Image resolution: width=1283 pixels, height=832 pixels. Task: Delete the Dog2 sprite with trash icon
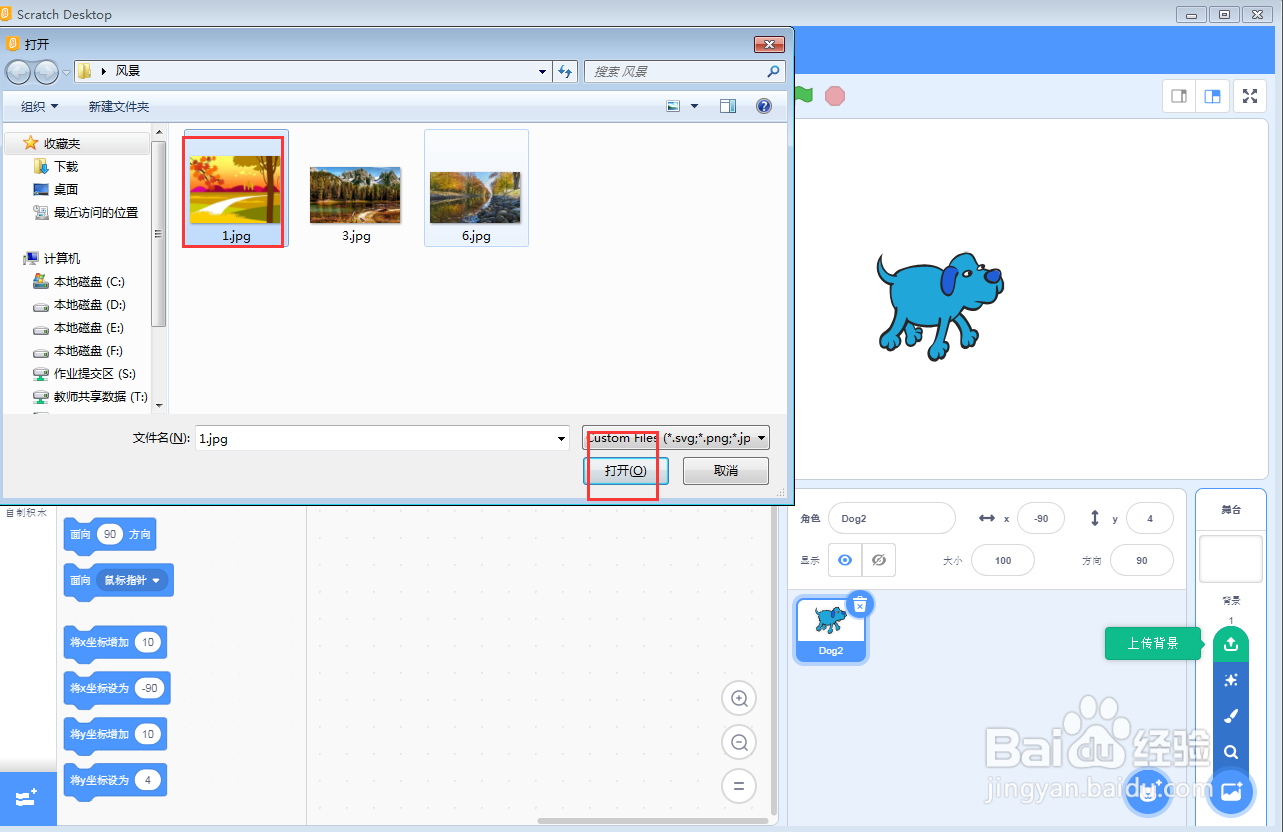tap(860, 604)
